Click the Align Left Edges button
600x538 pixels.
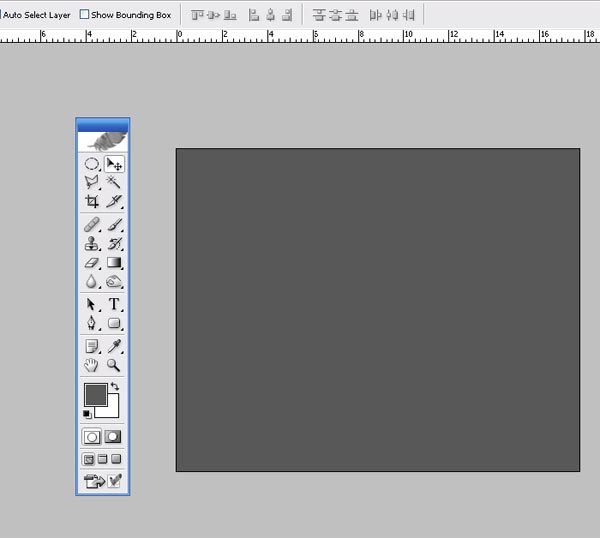click(x=254, y=15)
